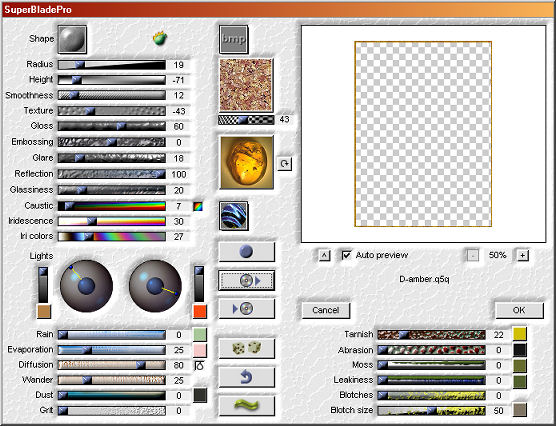Click the save preset to disc button
This screenshot has height=426, width=556.
(x=246, y=309)
